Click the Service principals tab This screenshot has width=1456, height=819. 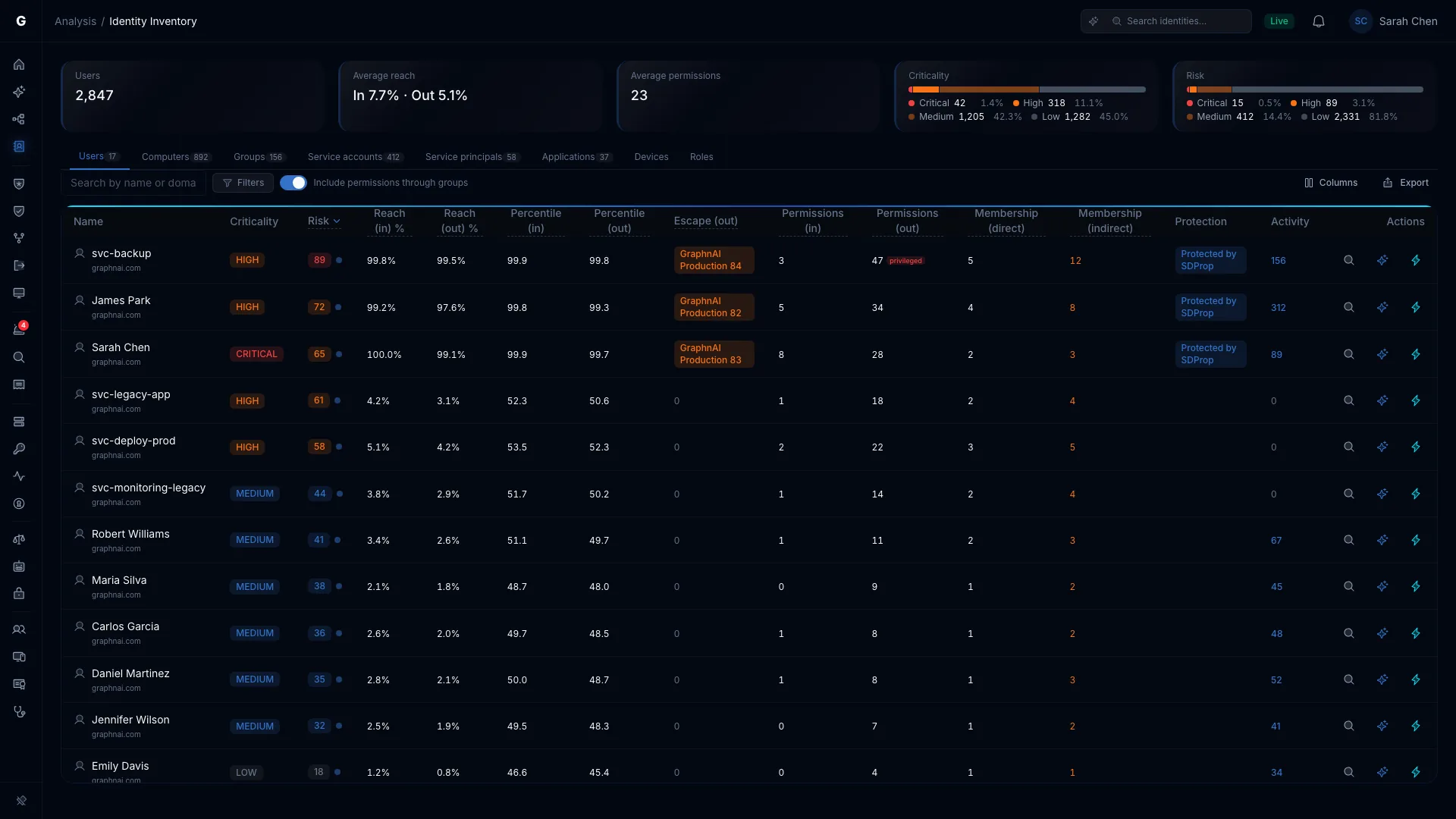point(472,157)
